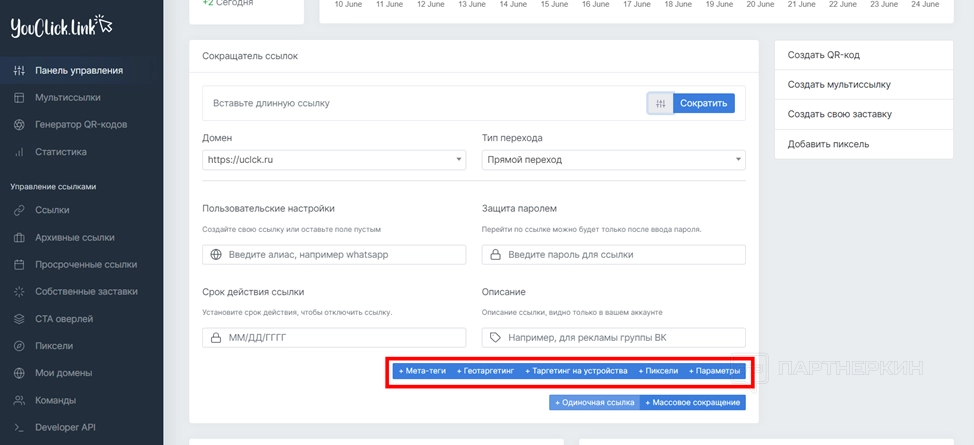Open the Пиксели sidebar page
The width and height of the screenshot is (974, 445).
click(53, 346)
